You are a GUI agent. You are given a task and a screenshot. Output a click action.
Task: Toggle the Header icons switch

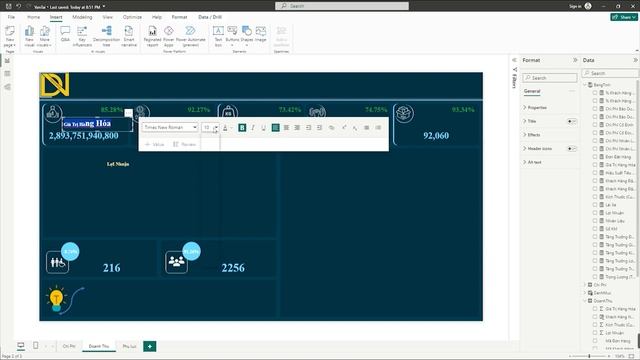point(571,149)
